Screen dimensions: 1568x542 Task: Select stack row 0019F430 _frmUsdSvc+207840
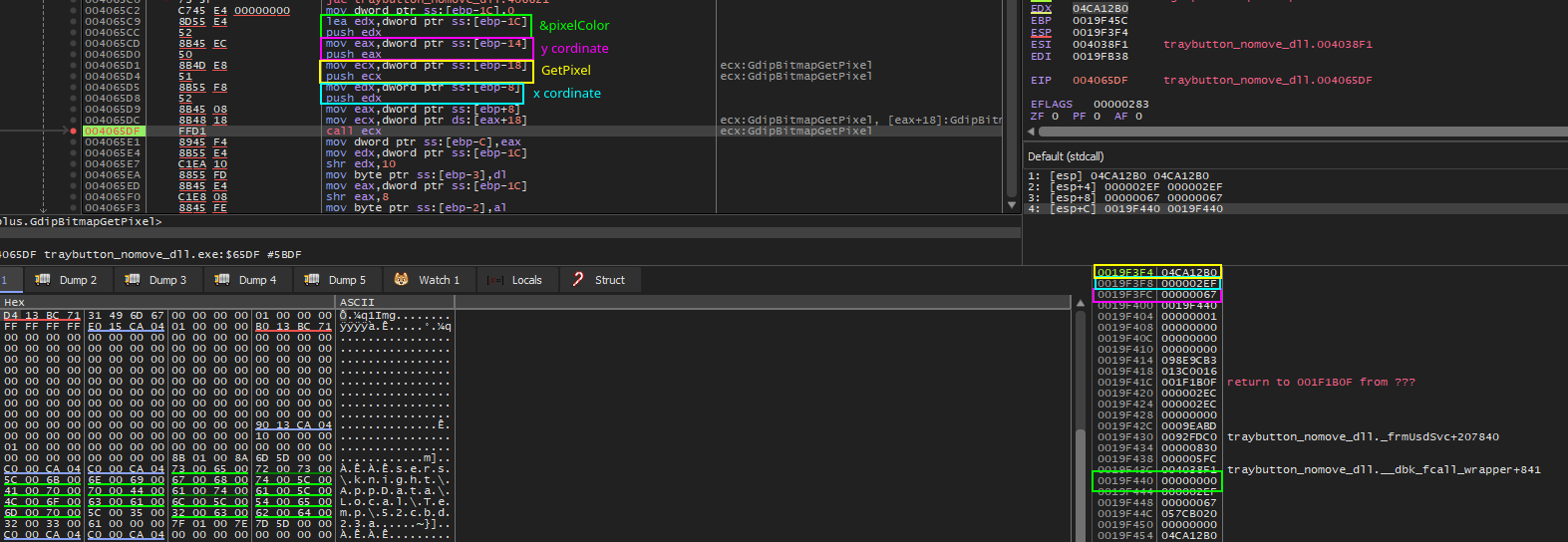coord(1363,436)
